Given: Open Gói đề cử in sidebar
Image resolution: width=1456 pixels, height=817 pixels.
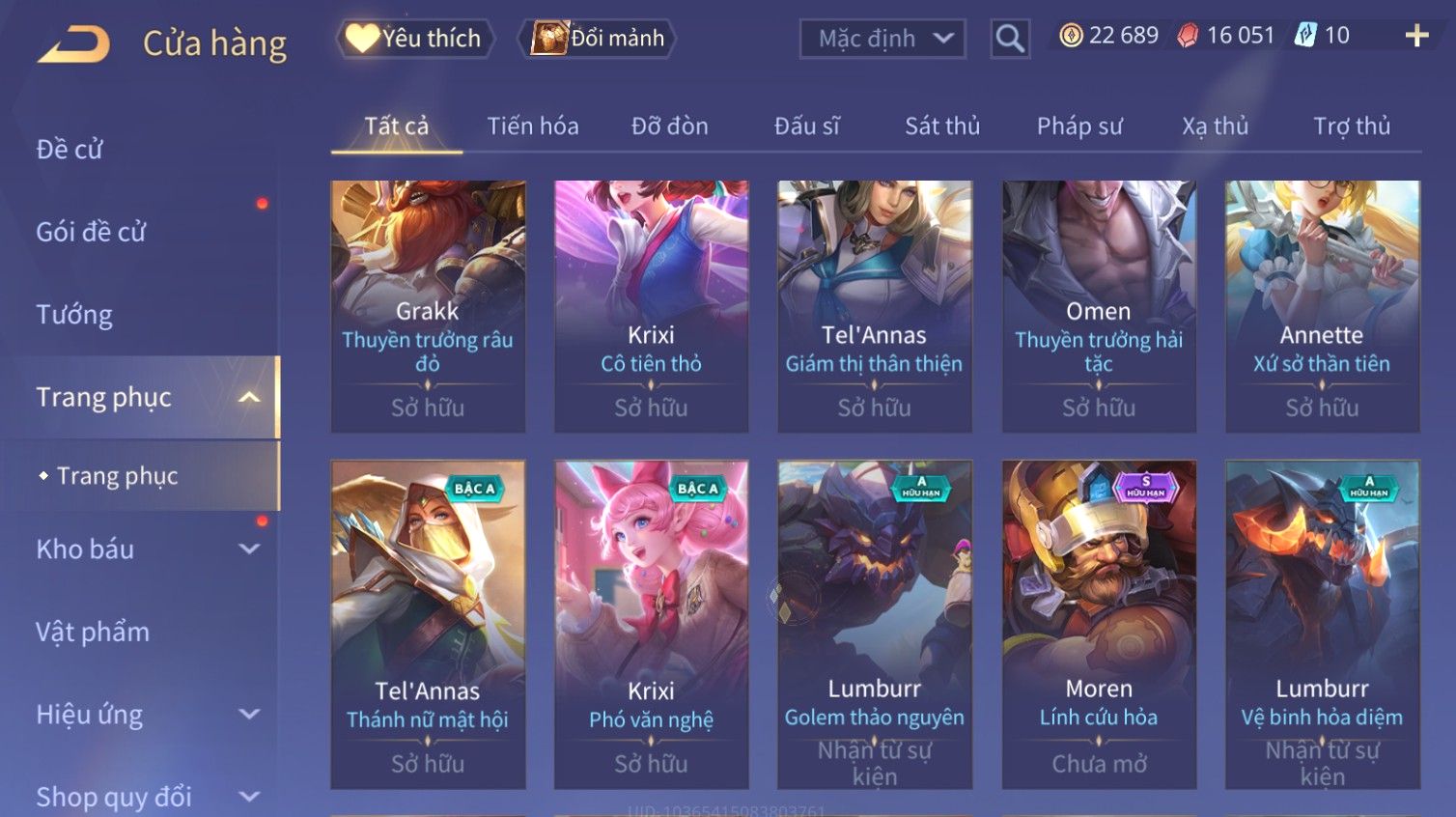Looking at the screenshot, I should (x=91, y=232).
